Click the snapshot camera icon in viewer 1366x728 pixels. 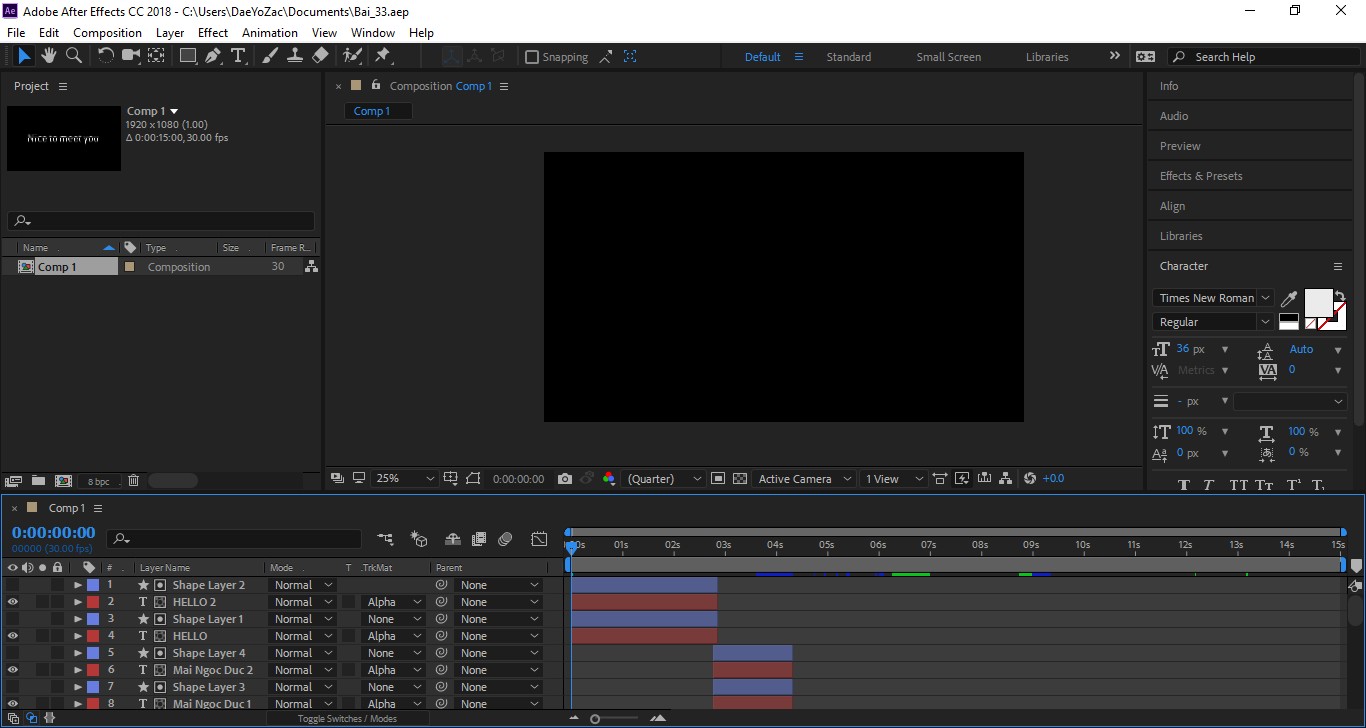tap(565, 479)
